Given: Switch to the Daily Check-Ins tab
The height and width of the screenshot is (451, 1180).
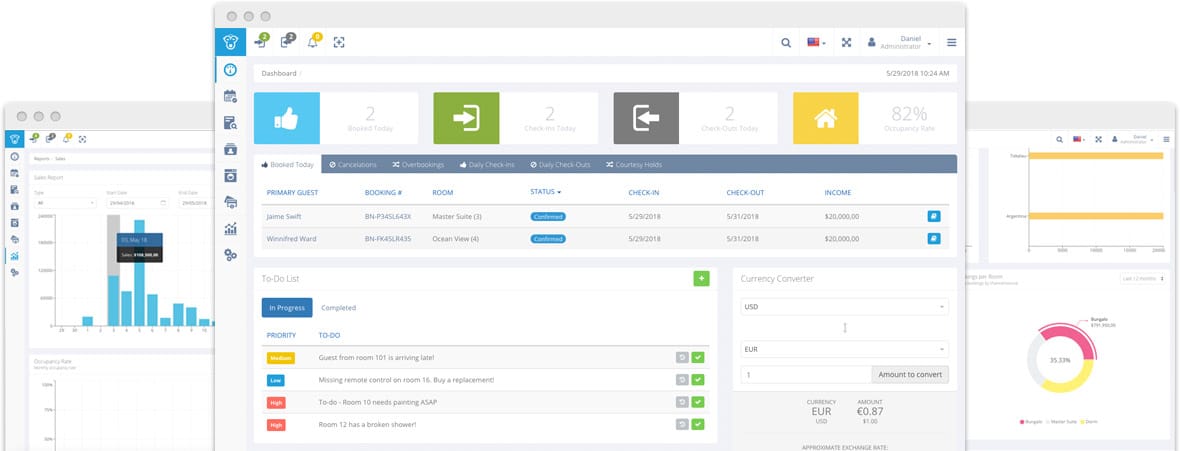Looking at the screenshot, I should (486, 164).
